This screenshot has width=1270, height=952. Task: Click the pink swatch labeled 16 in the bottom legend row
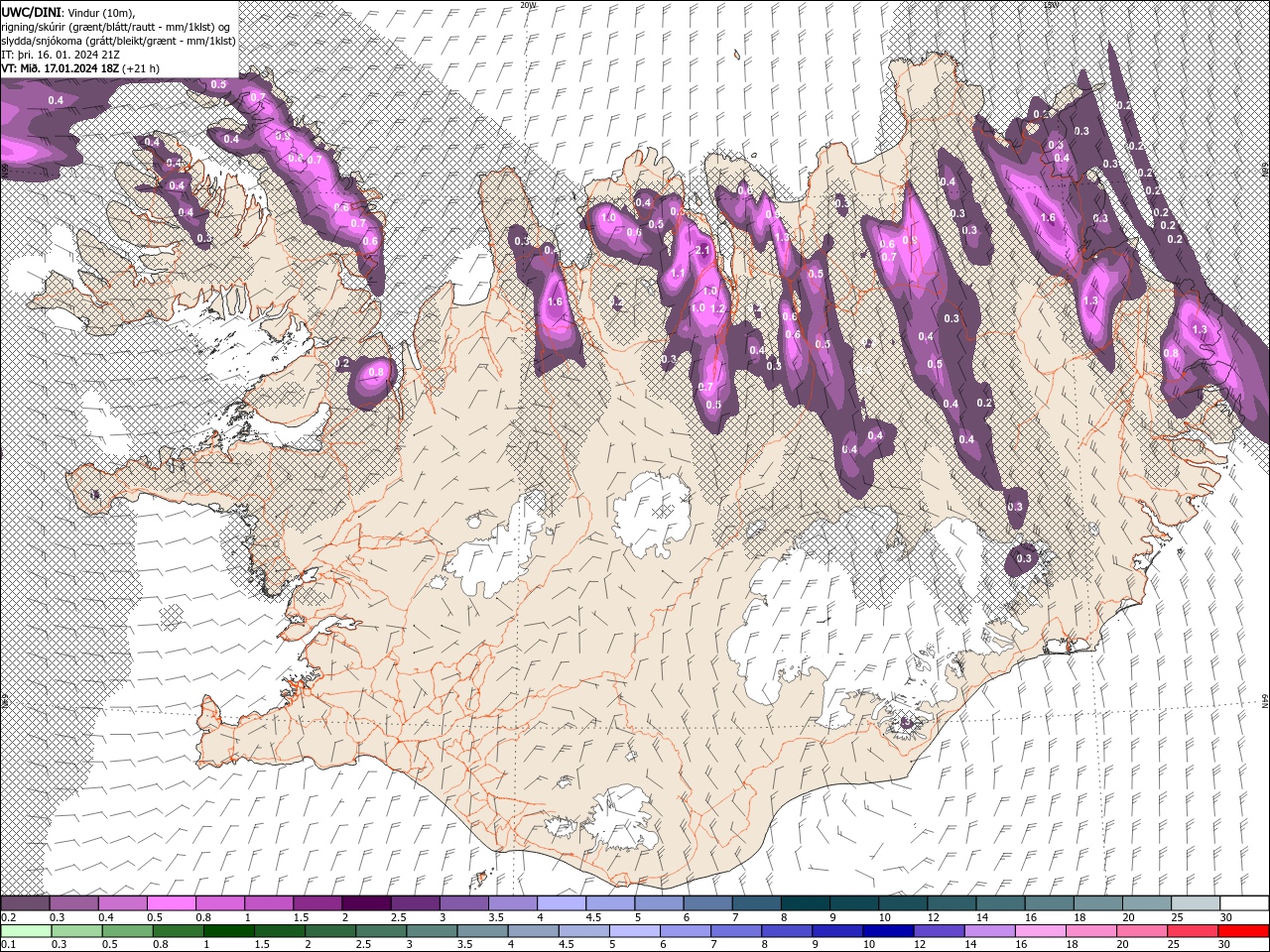(x=1040, y=930)
